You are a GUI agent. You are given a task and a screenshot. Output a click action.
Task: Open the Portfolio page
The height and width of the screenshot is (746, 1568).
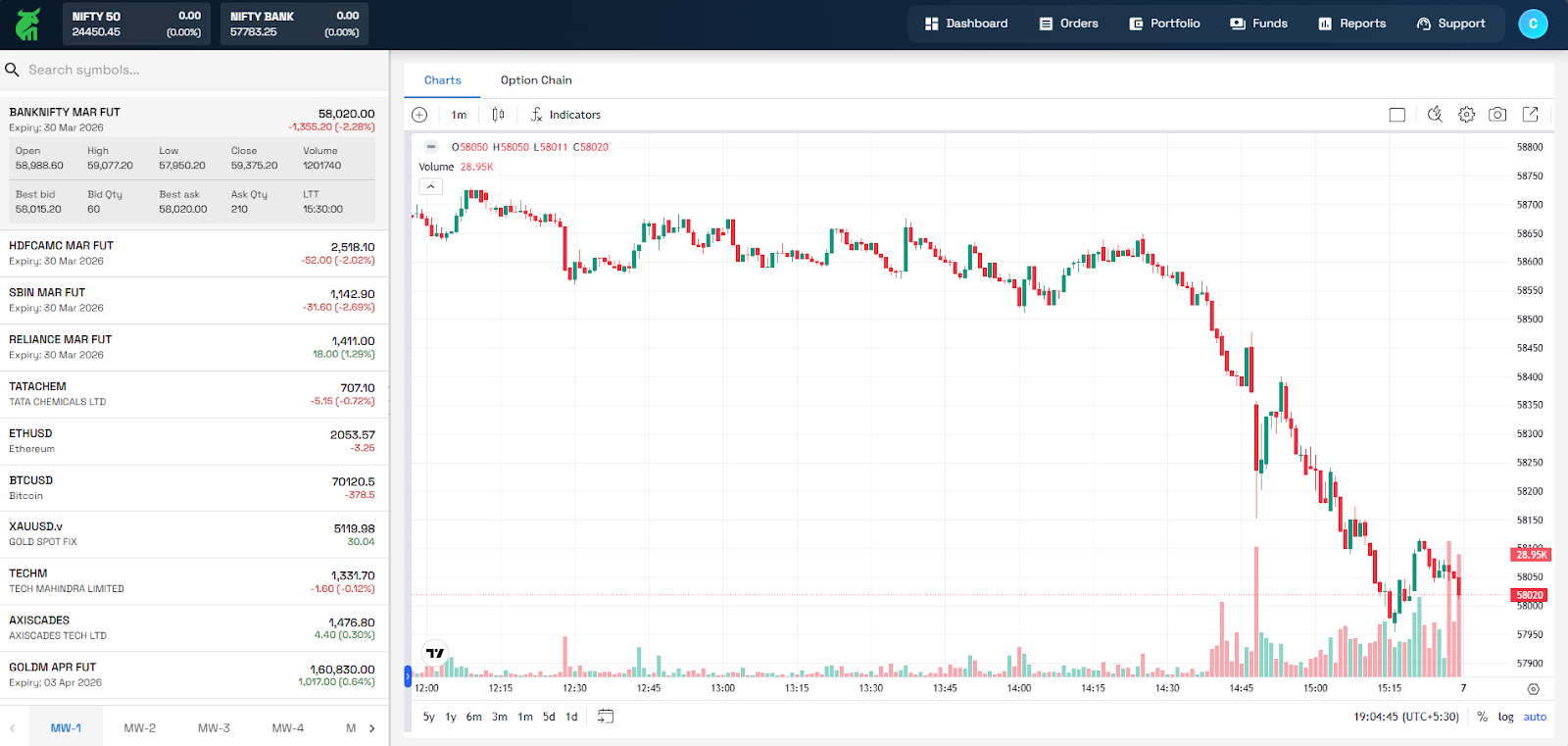(x=1164, y=24)
